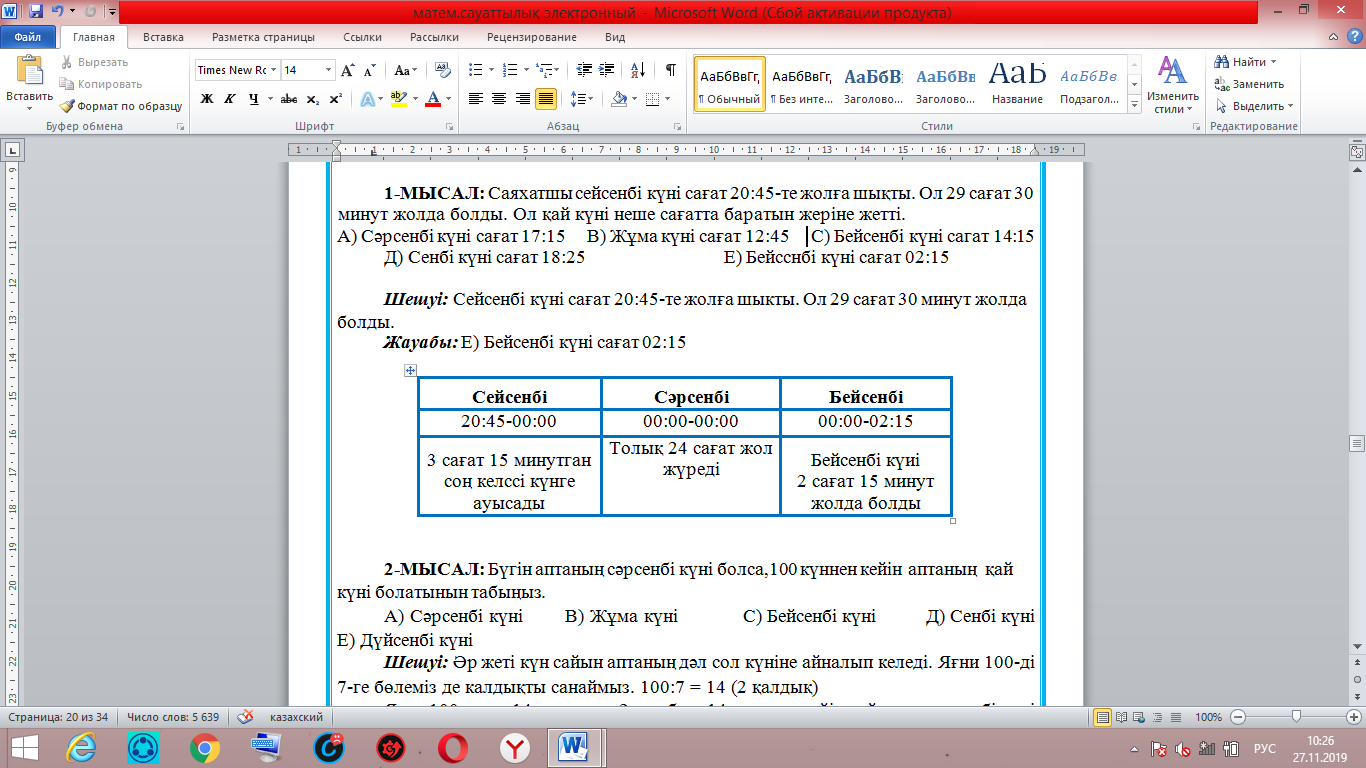Apply the red font color

(x=432, y=99)
